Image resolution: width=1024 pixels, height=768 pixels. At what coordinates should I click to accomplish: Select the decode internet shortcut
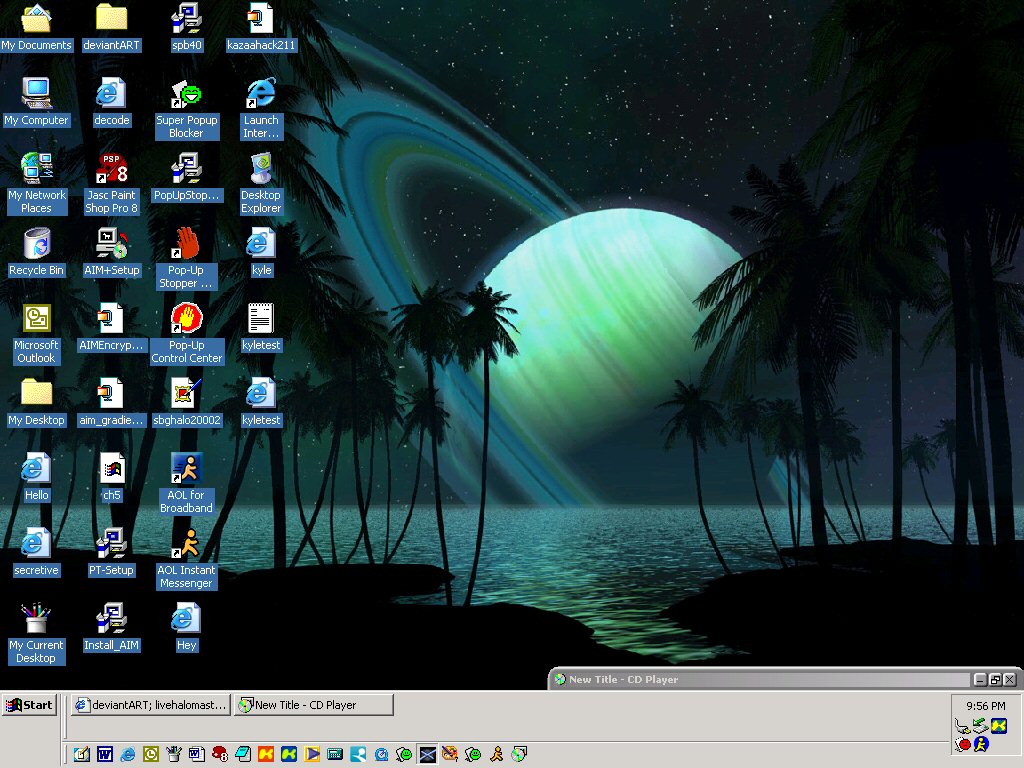click(112, 103)
